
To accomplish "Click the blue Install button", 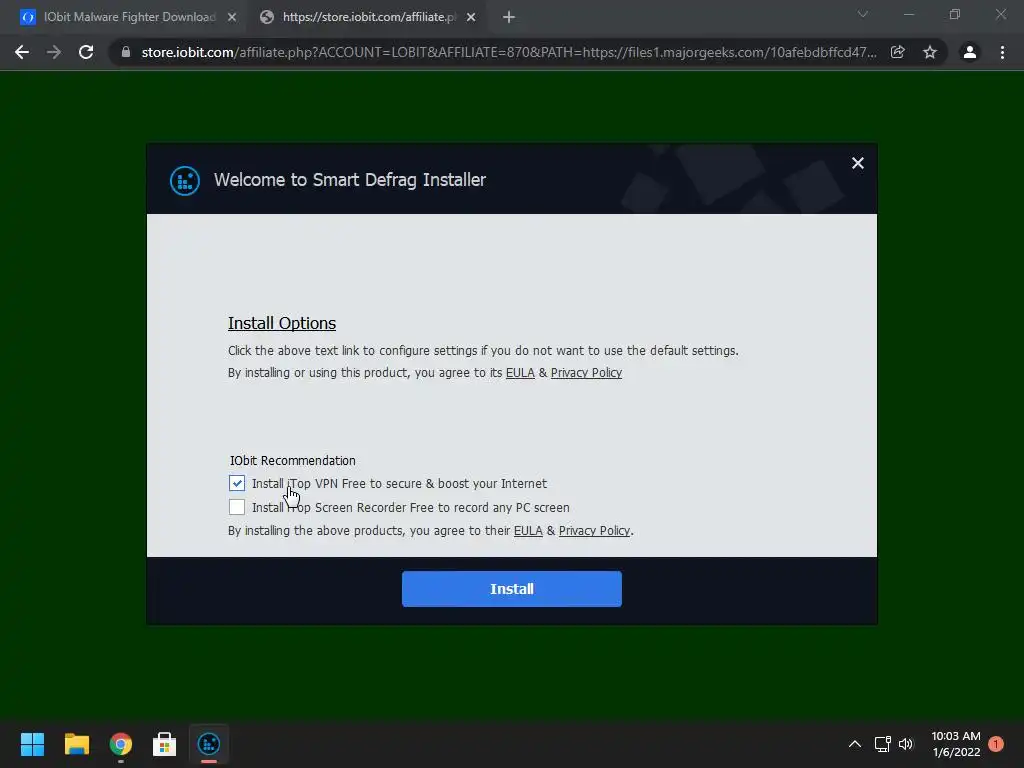I will [511, 589].
